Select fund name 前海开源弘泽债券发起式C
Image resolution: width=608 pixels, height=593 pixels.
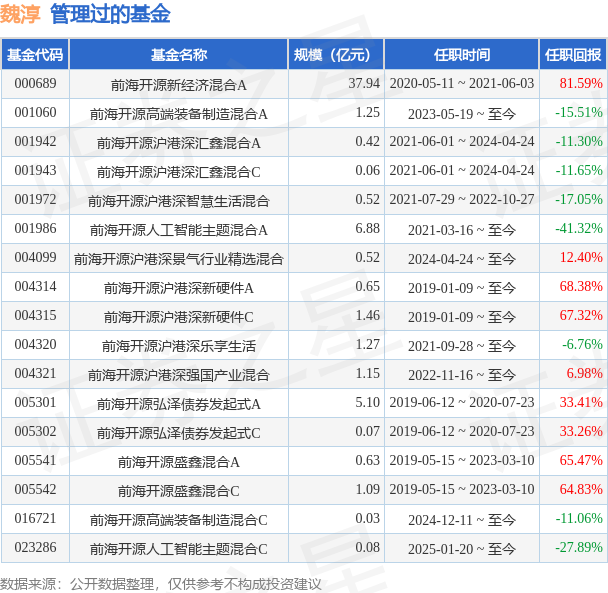[179, 433]
